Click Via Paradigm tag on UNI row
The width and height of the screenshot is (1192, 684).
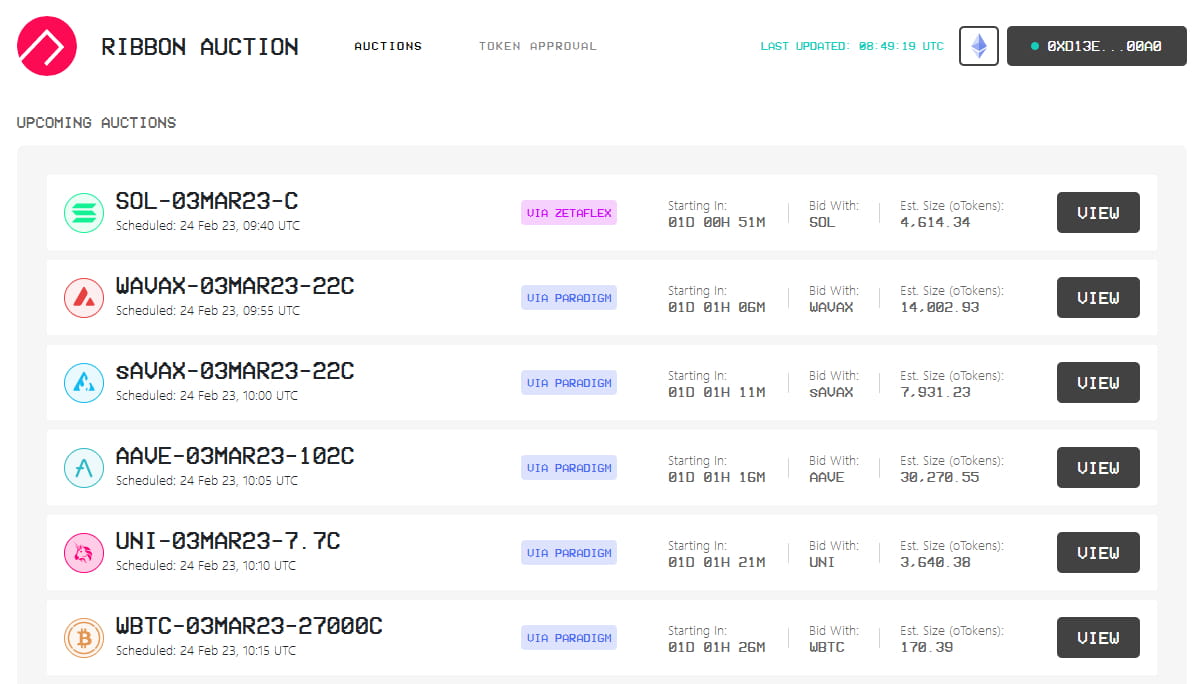[x=569, y=553]
